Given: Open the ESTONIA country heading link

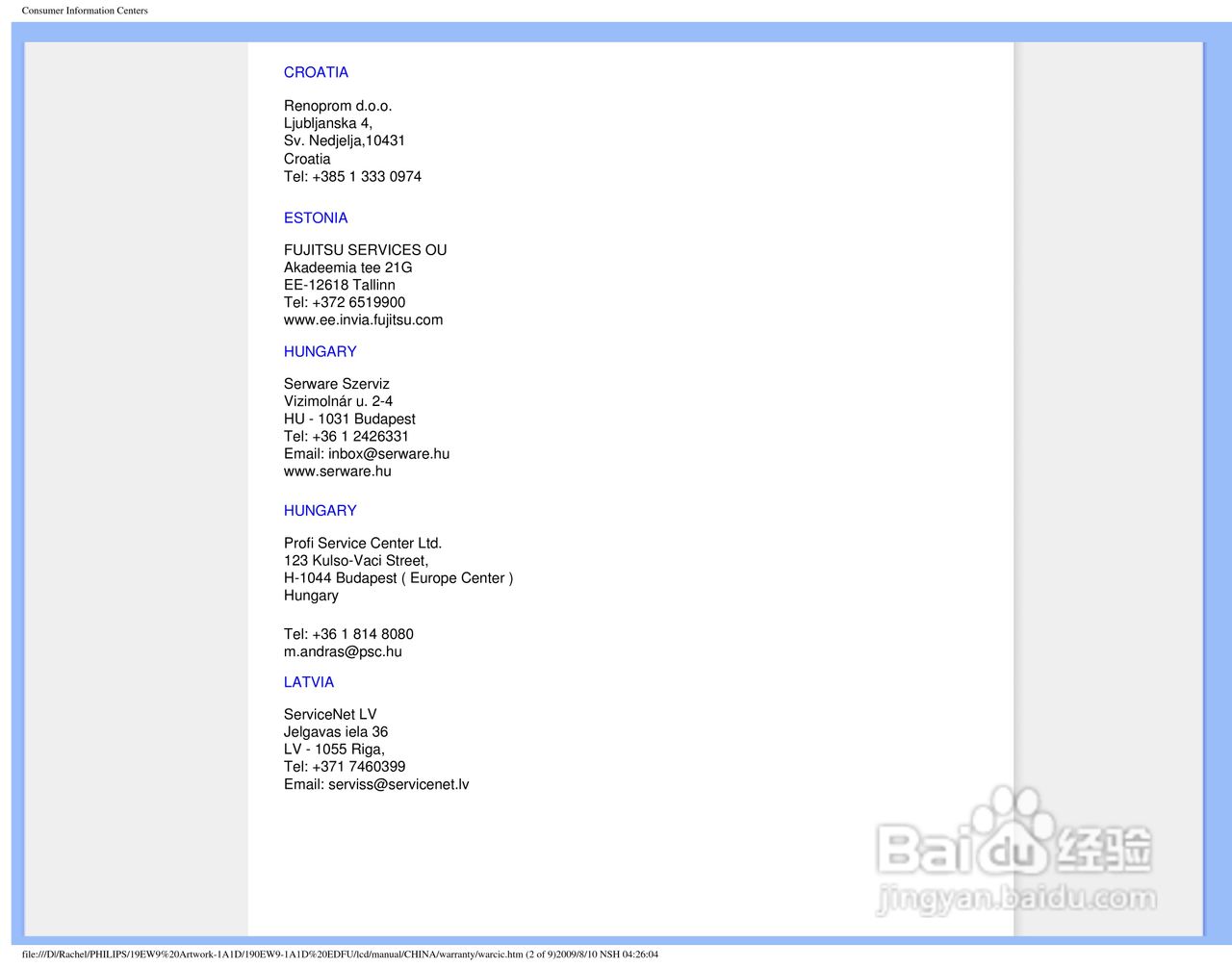Looking at the screenshot, I should click(316, 217).
